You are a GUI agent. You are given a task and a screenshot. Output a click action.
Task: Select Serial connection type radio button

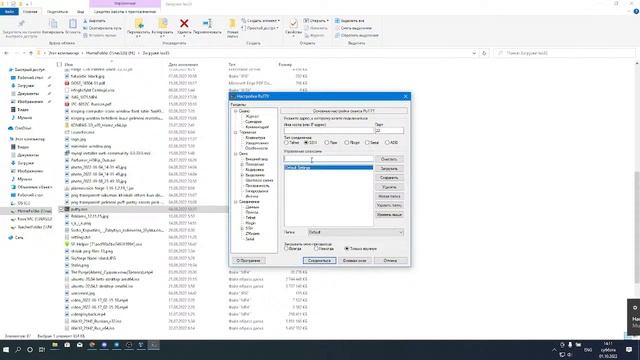pos(367,142)
